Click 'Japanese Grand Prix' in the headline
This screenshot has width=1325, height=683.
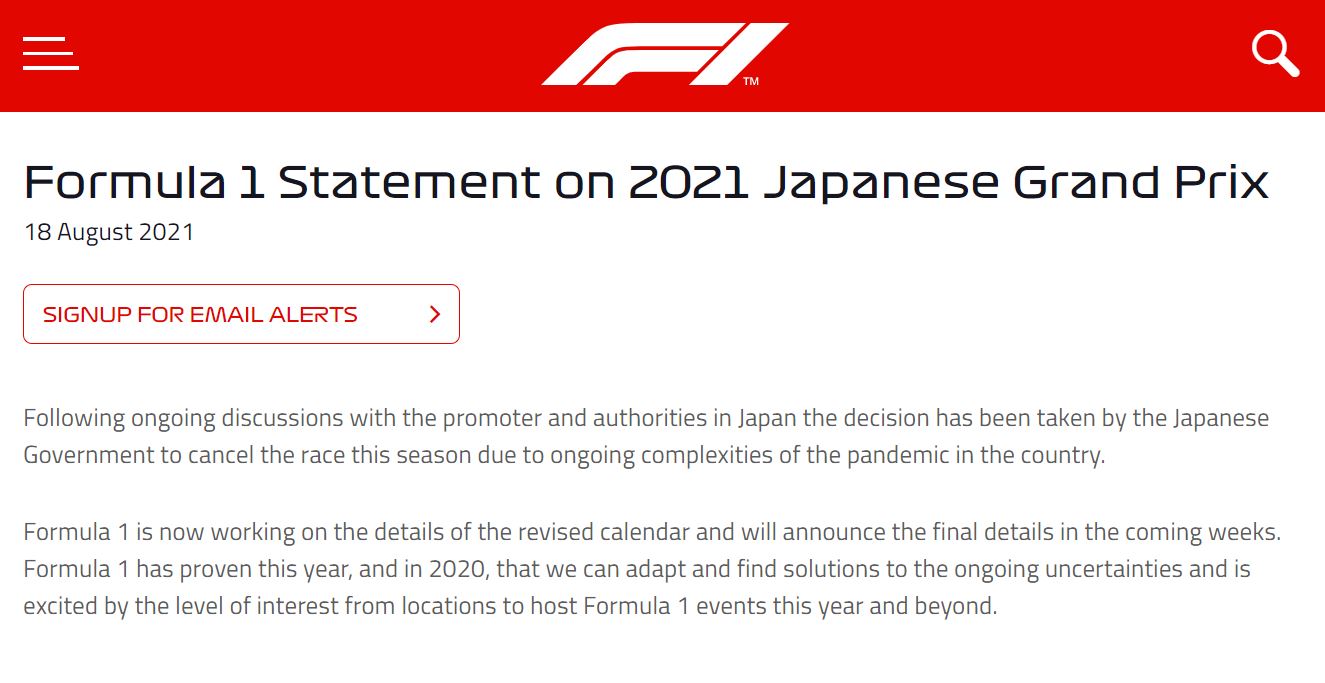click(x=1016, y=183)
